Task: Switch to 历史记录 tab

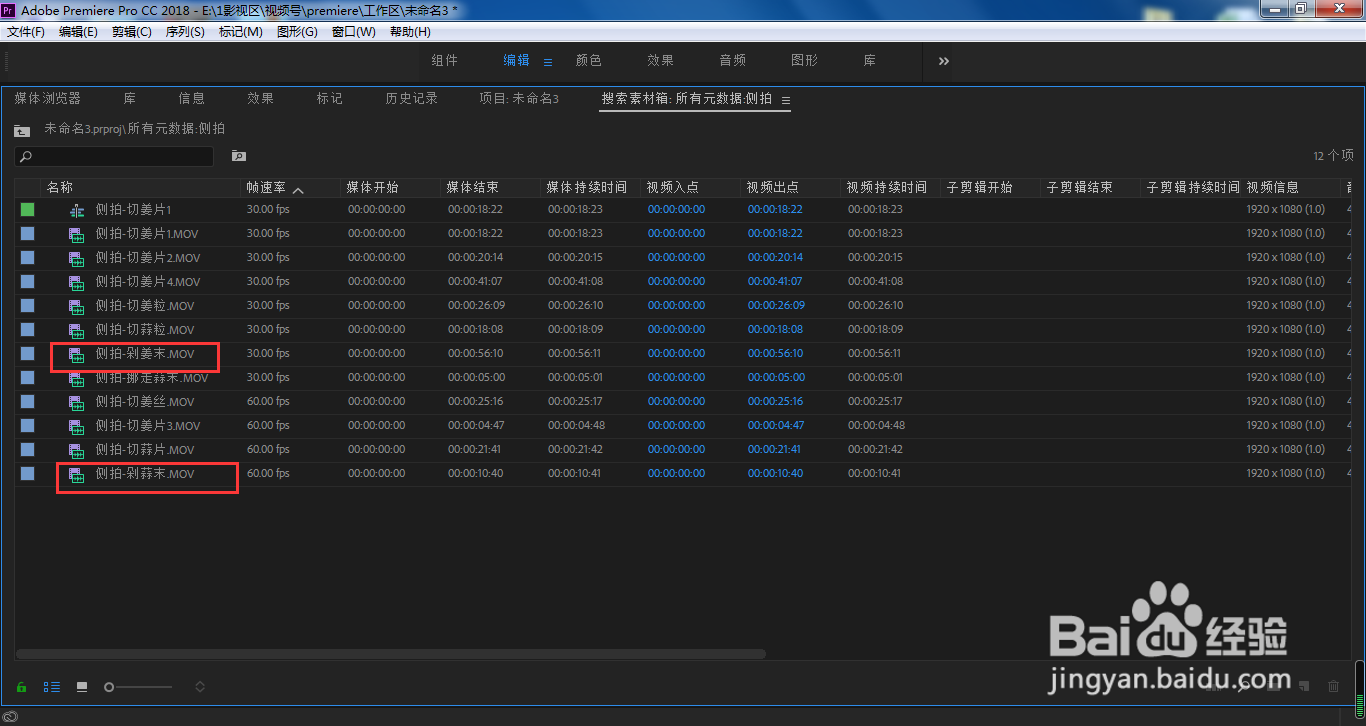Action: [x=412, y=98]
